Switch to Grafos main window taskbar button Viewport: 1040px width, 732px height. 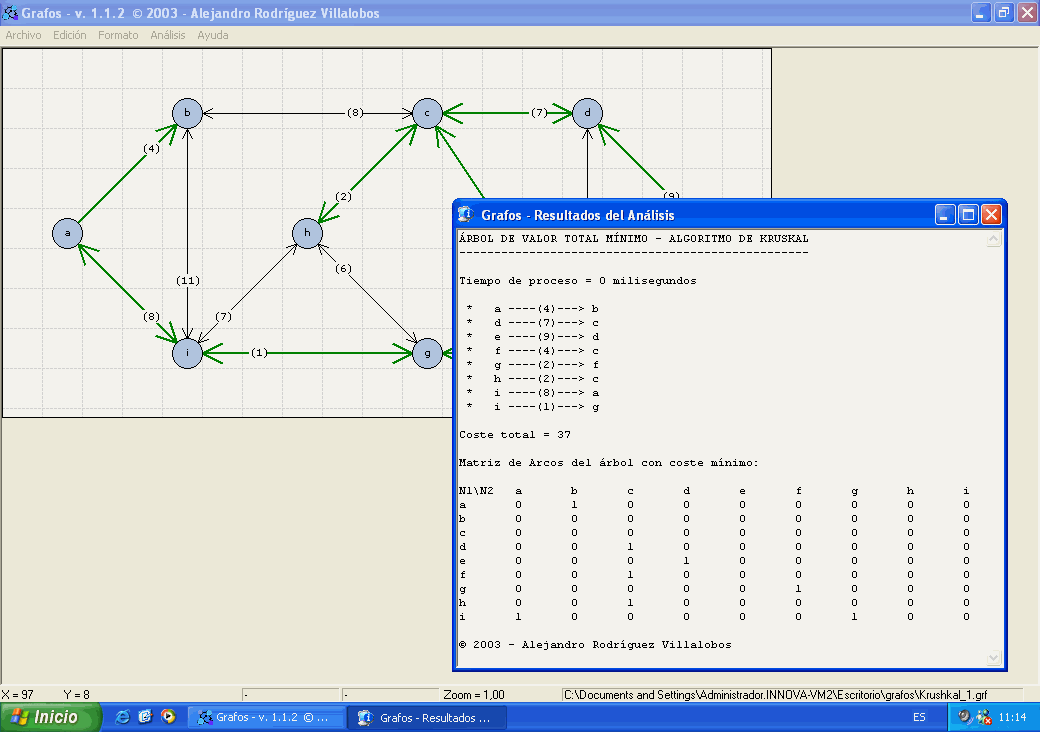point(266,717)
